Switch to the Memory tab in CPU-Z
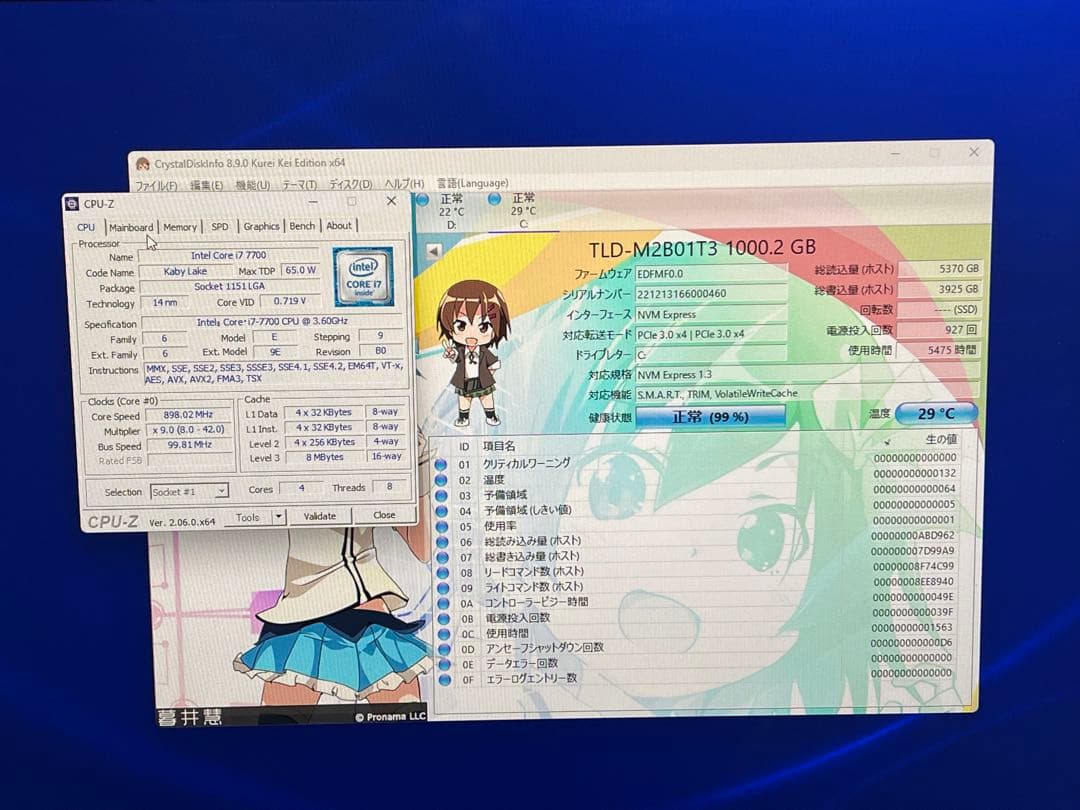Image resolution: width=1080 pixels, height=810 pixels. tap(180, 227)
